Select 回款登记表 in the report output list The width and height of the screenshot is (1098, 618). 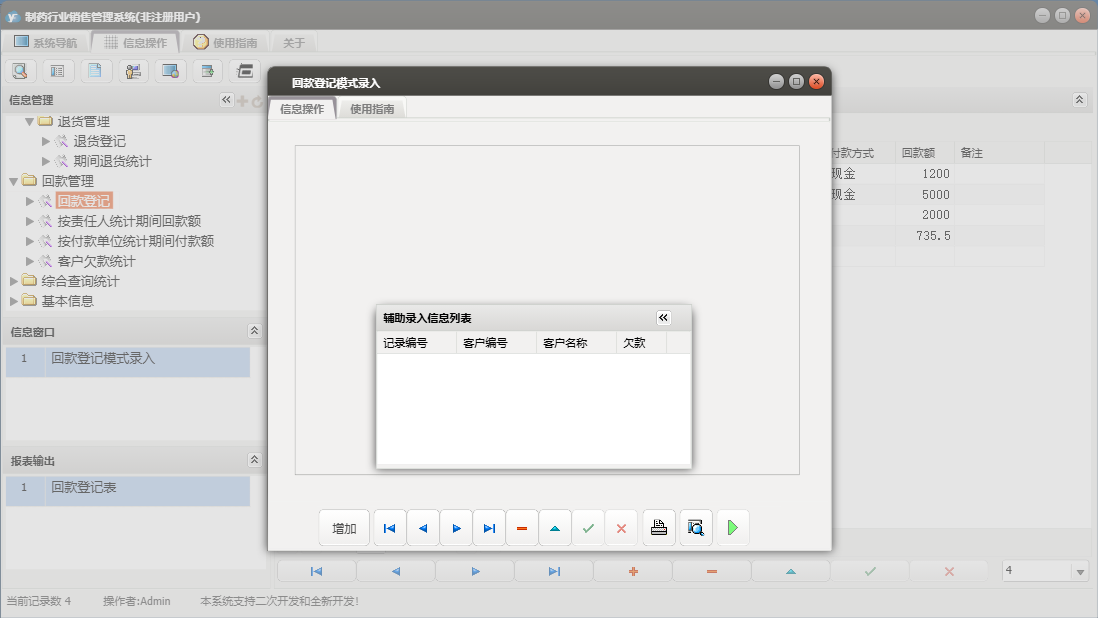(x=84, y=487)
